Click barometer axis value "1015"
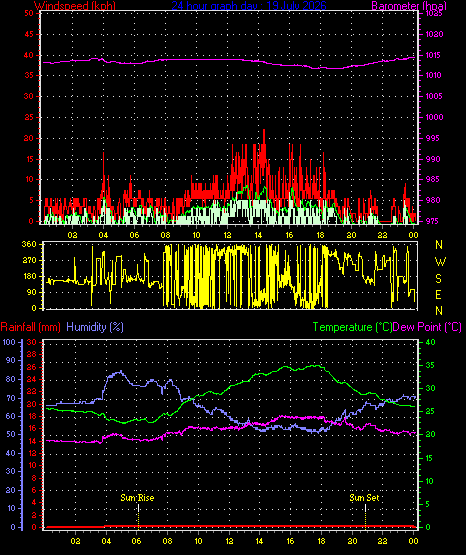Viewport: 466px width, 555px height. [434, 55]
